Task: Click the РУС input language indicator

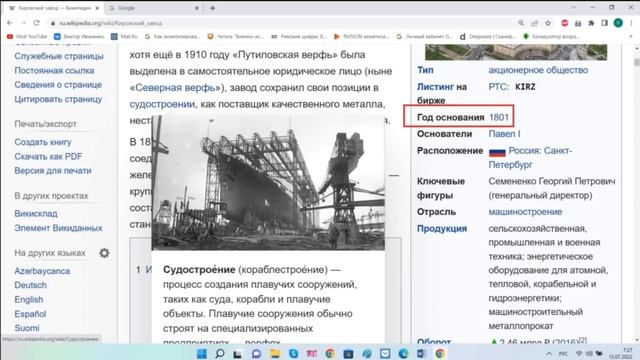Action: click(x=563, y=353)
